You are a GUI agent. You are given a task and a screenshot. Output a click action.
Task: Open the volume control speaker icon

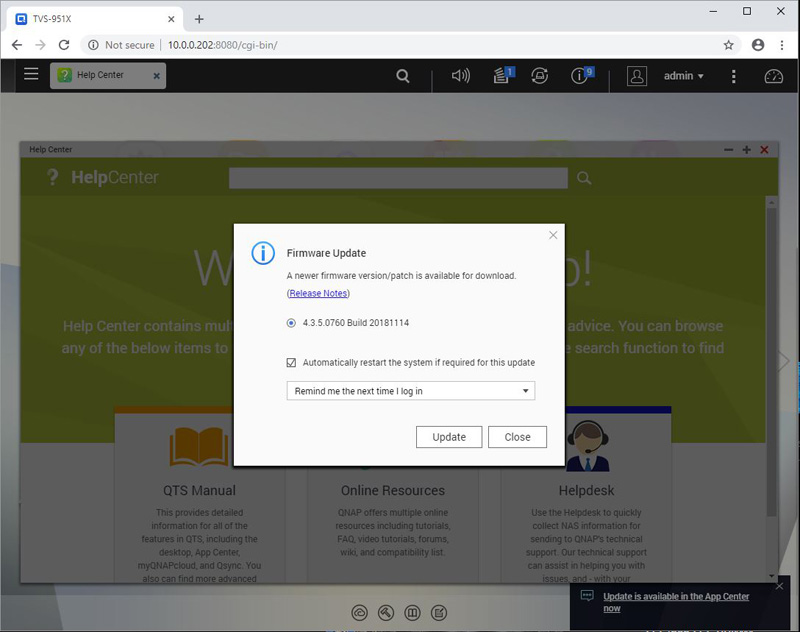pos(461,76)
